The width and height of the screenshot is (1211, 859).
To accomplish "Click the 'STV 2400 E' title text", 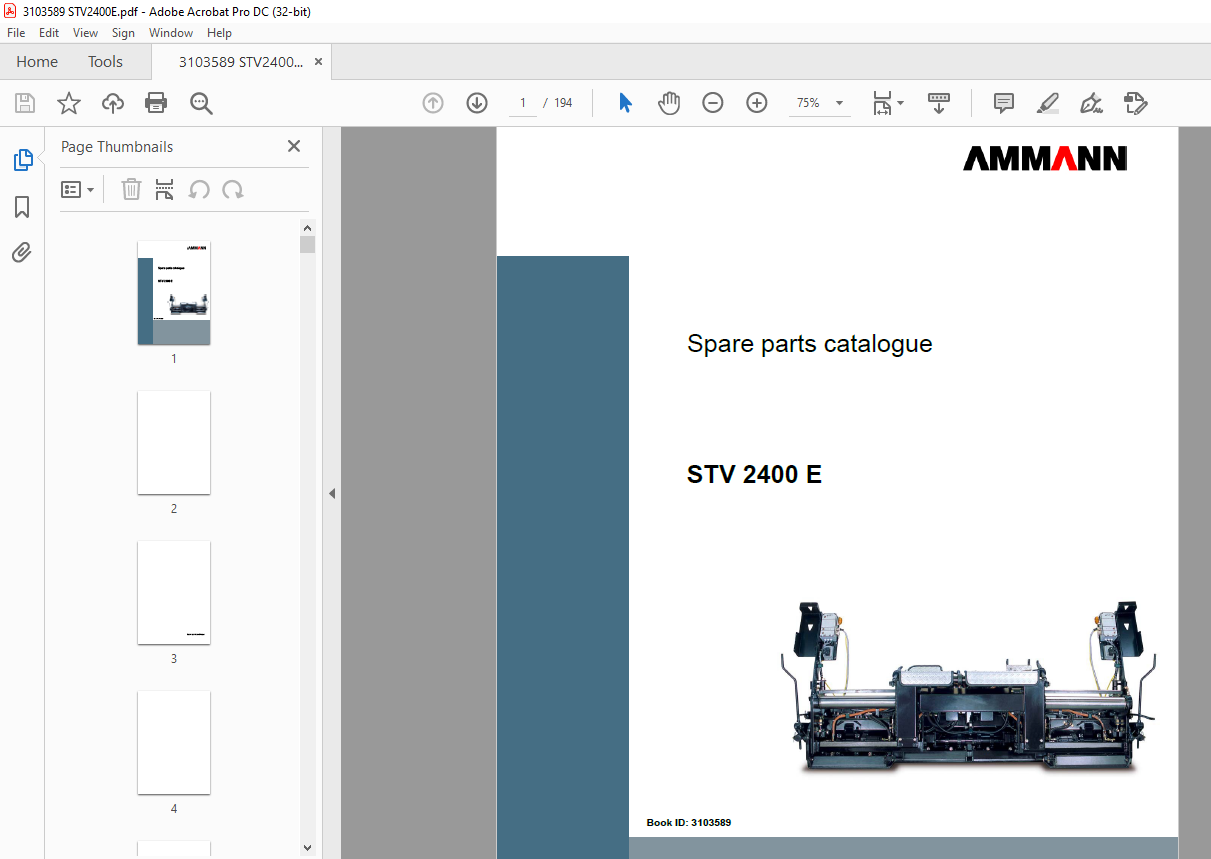I will [754, 474].
